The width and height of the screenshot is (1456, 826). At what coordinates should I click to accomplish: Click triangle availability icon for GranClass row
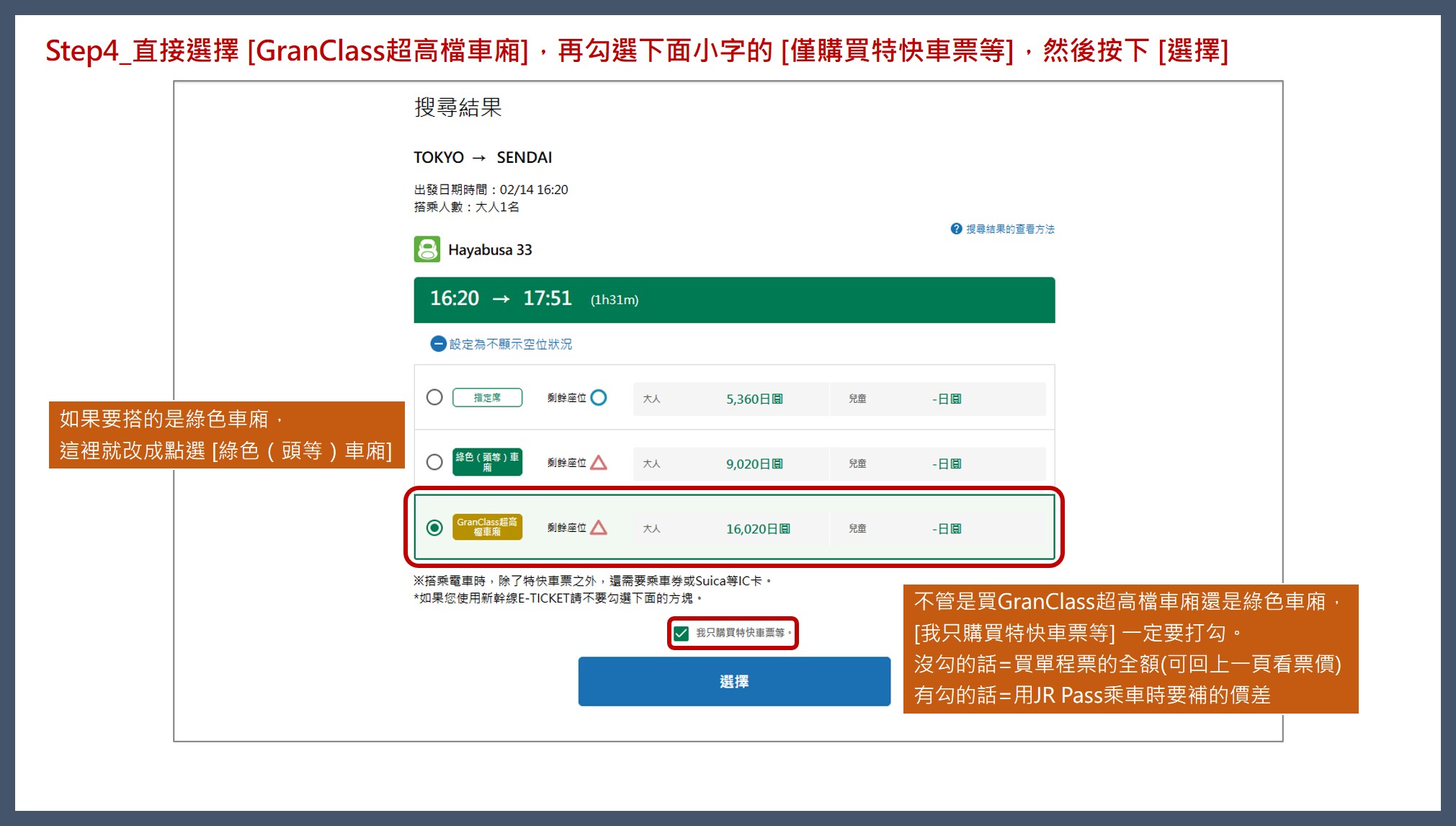click(x=599, y=528)
